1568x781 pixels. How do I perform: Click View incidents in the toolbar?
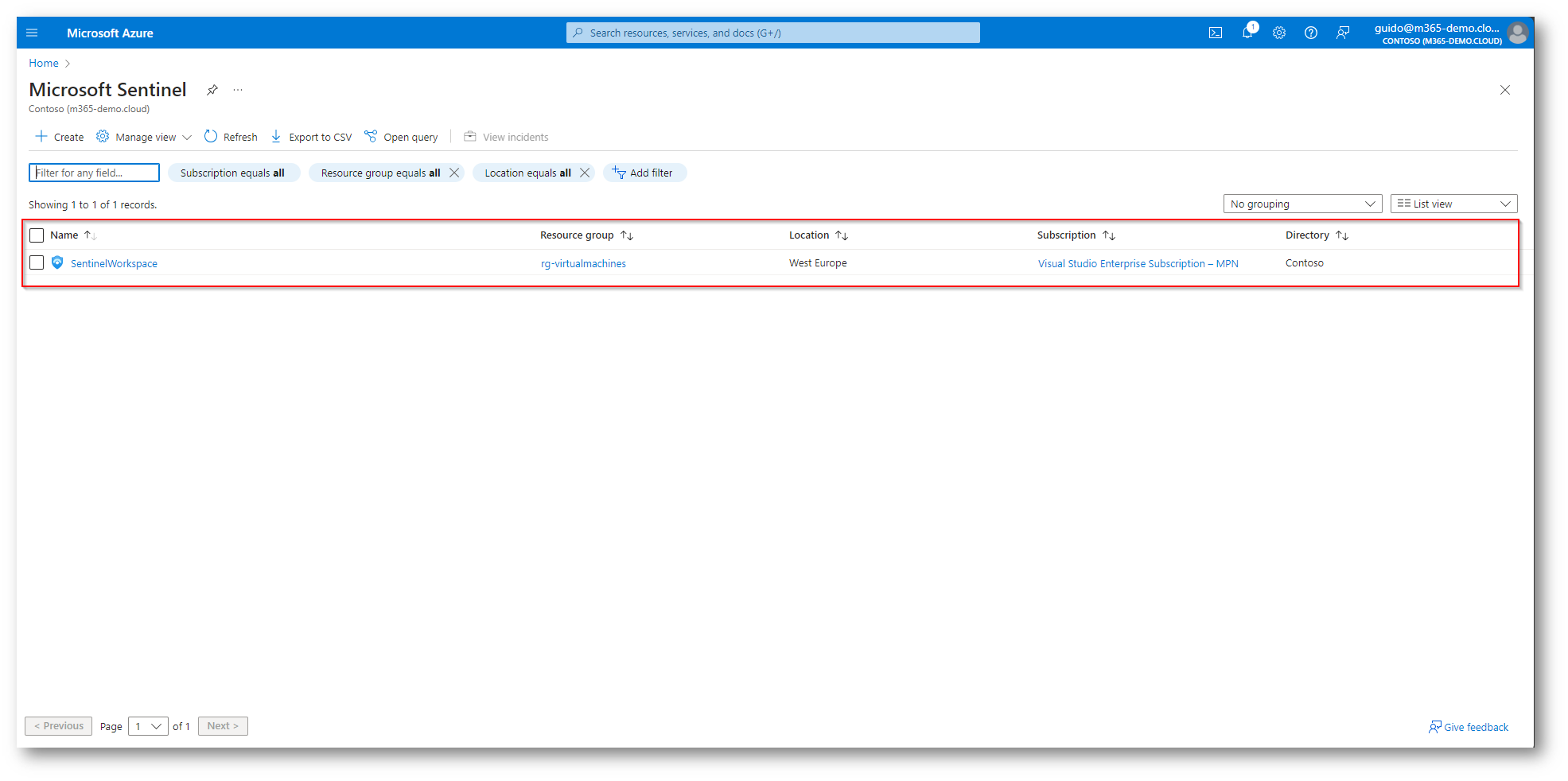(506, 137)
